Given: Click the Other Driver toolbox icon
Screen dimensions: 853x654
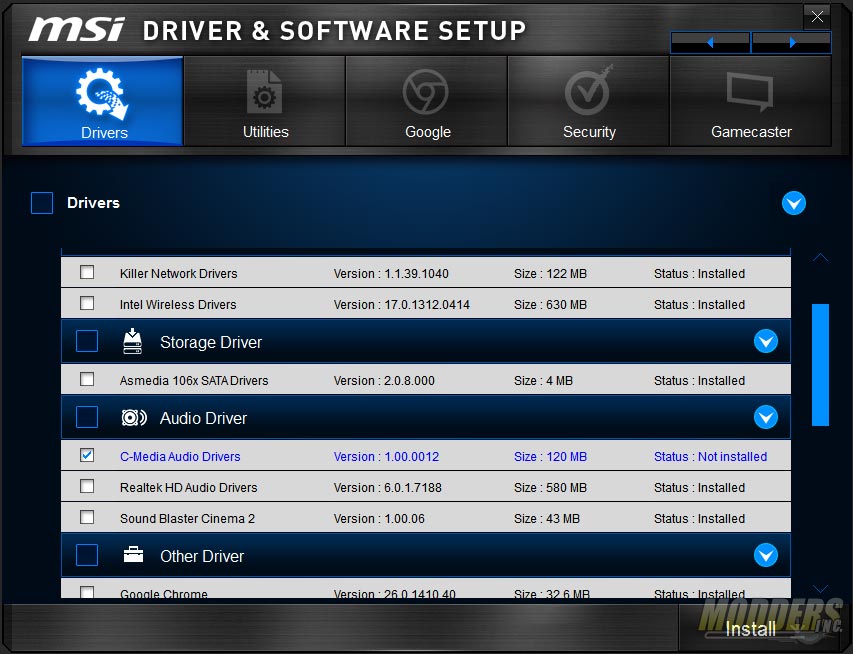Looking at the screenshot, I should tap(133, 554).
